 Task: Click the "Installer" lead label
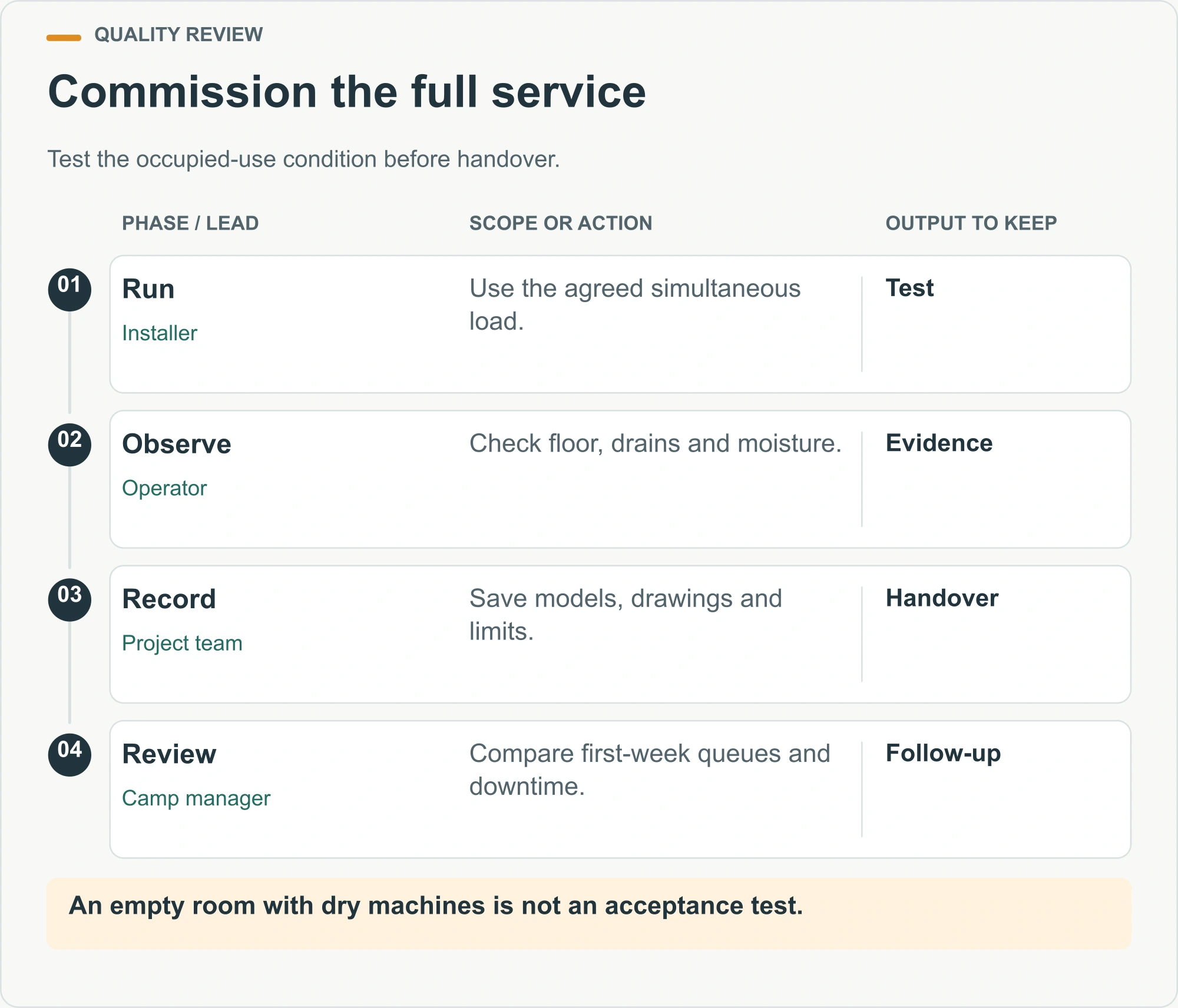pos(160,333)
